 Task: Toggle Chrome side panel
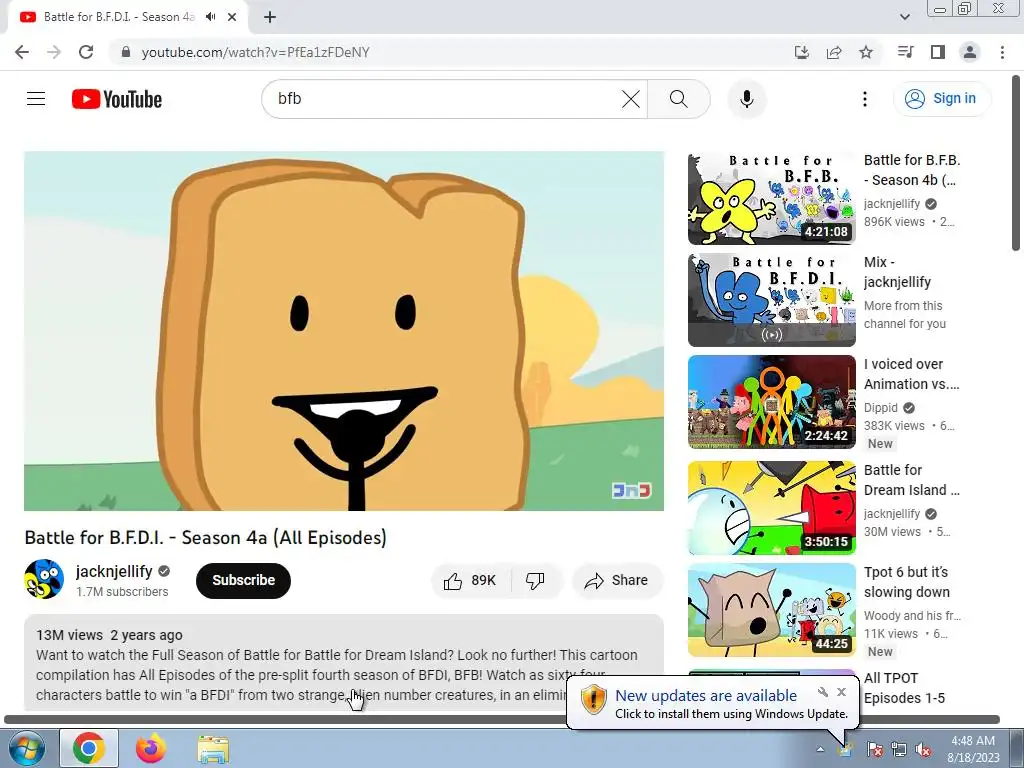[x=938, y=52]
